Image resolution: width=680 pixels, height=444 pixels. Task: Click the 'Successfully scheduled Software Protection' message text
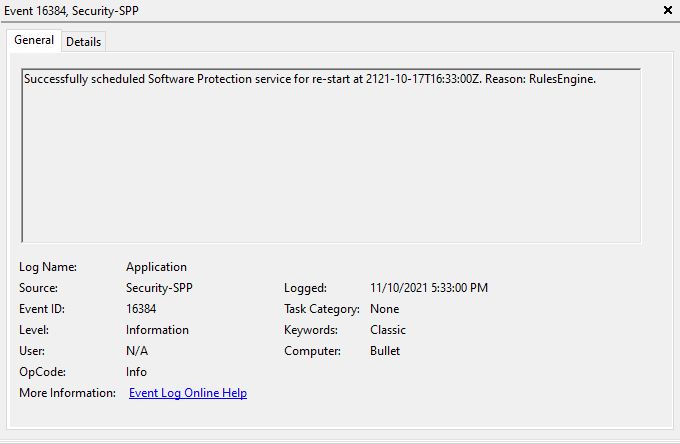click(x=310, y=79)
